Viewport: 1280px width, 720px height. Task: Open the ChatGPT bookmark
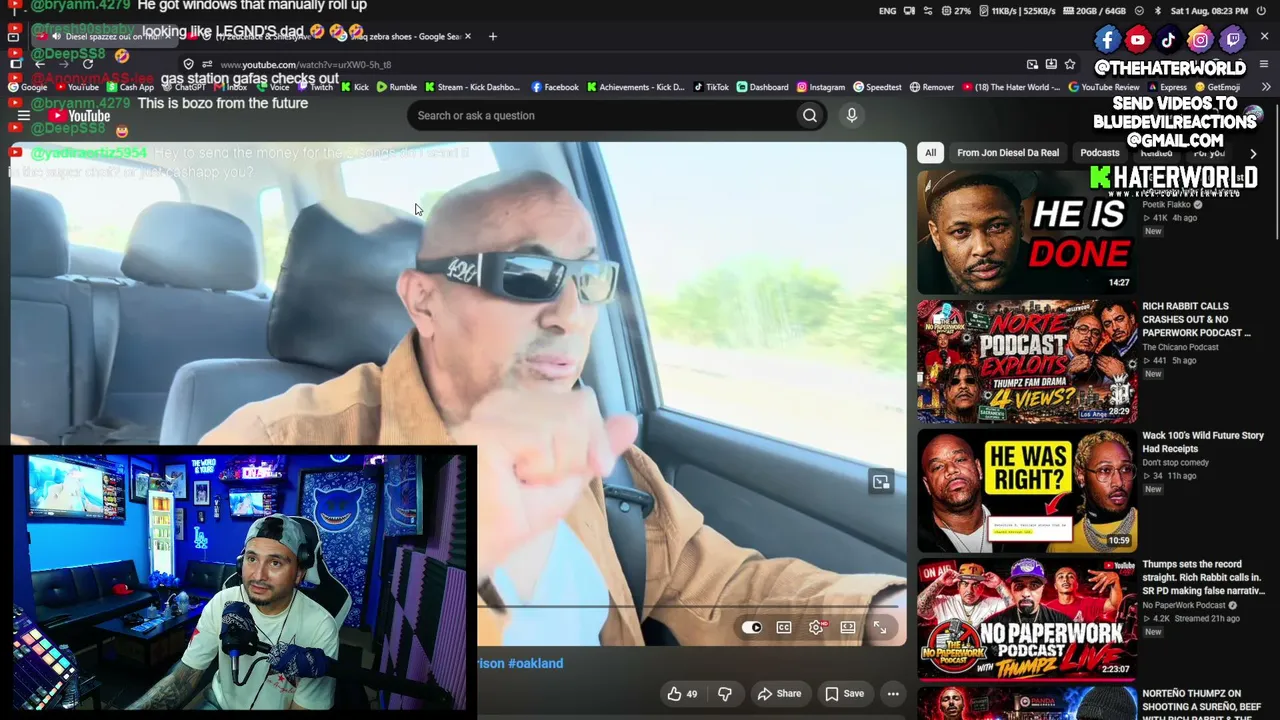pyautogui.click(x=182, y=87)
